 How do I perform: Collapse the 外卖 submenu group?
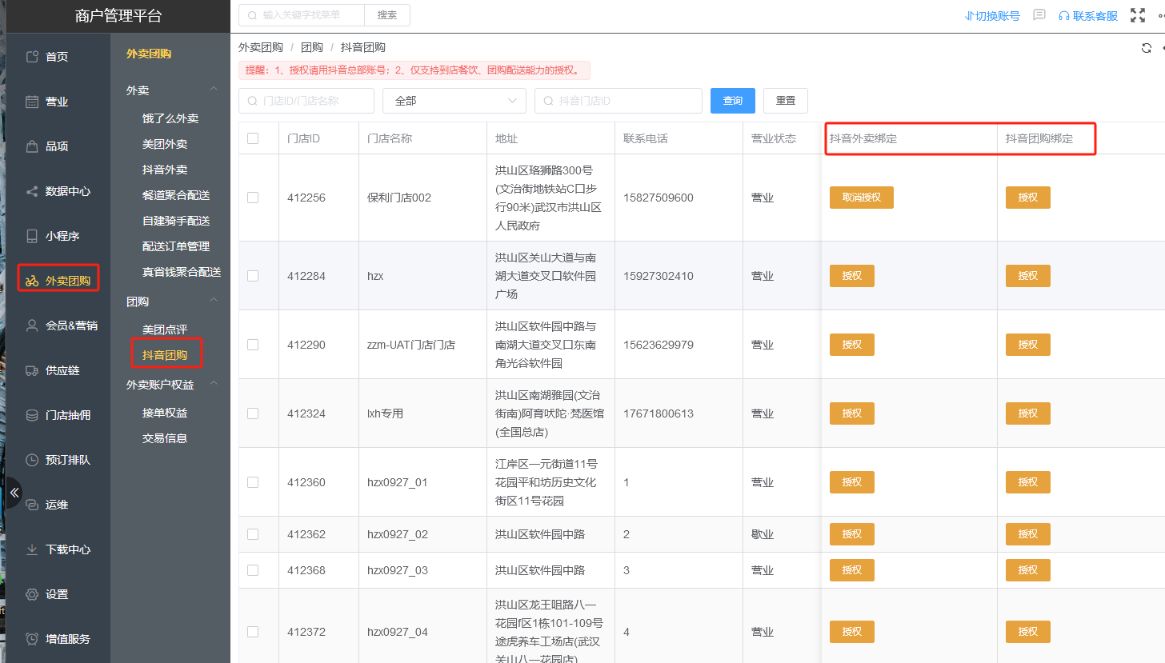pos(214,90)
